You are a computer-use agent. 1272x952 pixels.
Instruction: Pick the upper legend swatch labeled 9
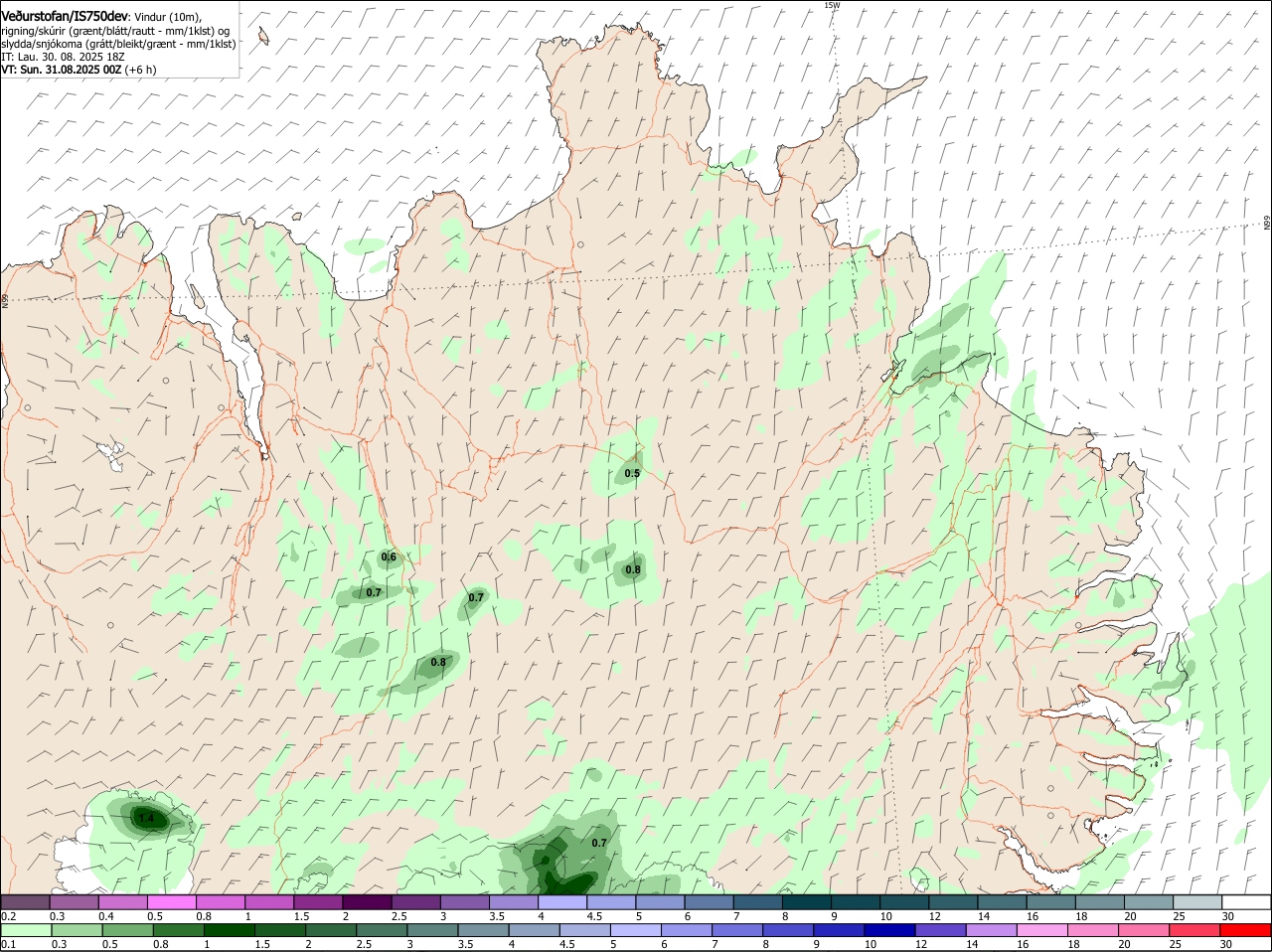pyautogui.click(x=856, y=901)
